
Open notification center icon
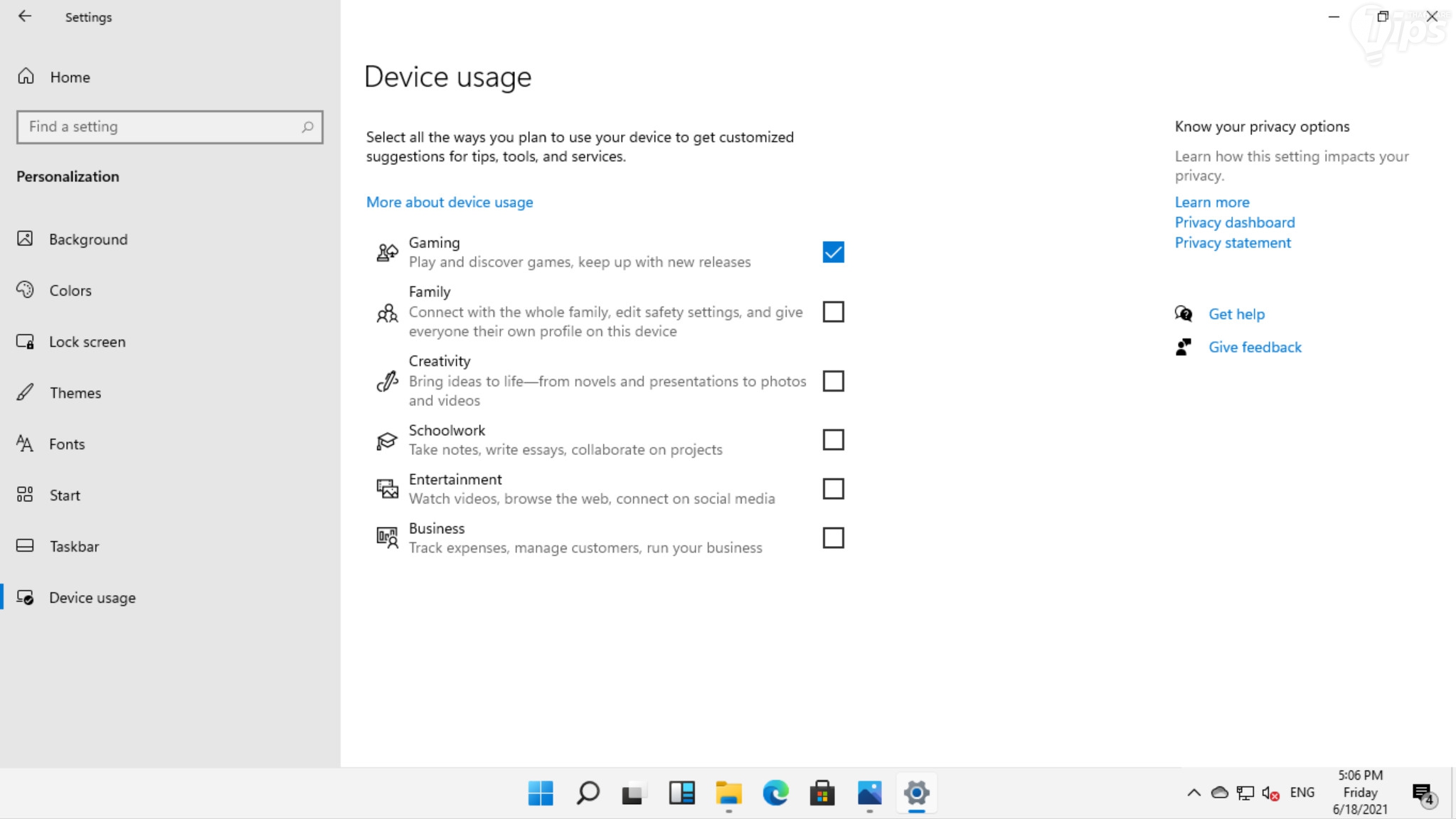(1423, 793)
